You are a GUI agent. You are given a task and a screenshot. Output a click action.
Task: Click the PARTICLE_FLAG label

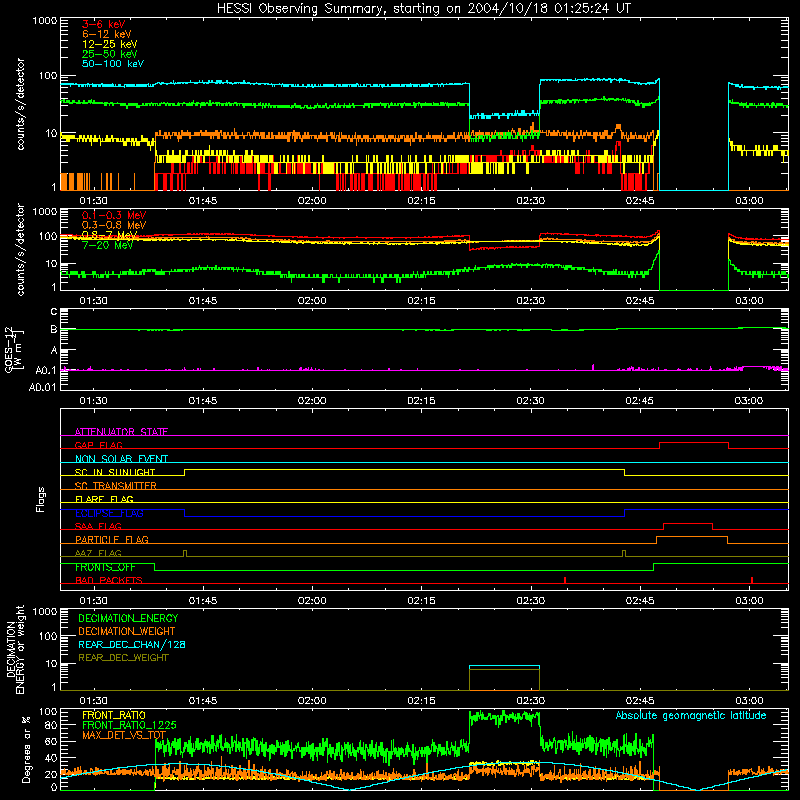(x=112, y=539)
